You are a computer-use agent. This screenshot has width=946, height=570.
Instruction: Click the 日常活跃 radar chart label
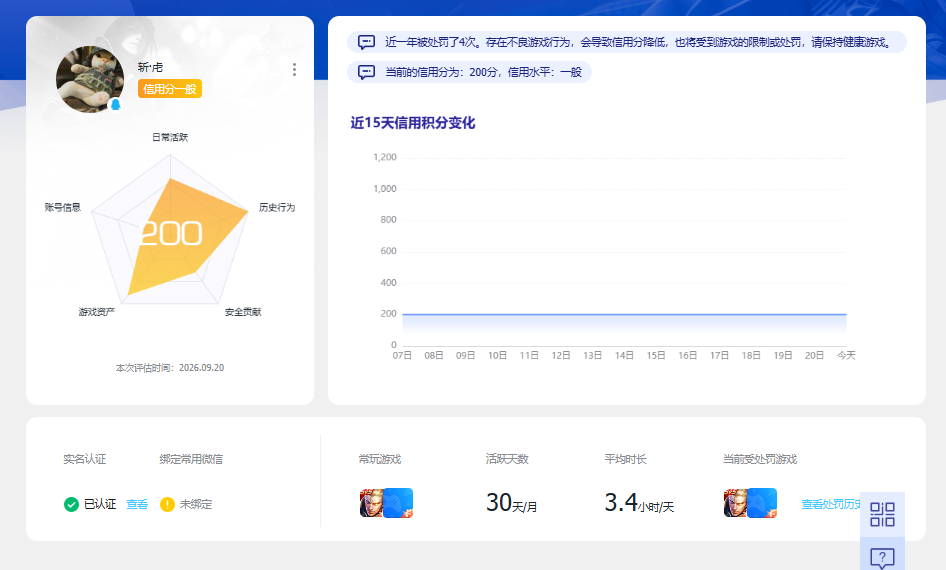170,138
